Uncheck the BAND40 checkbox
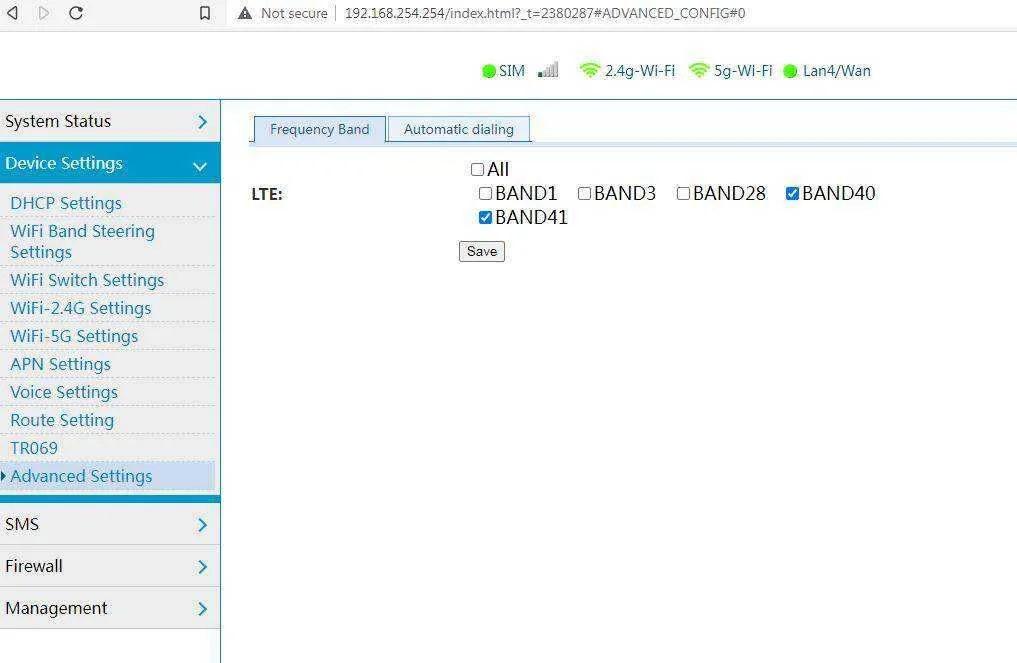1017x663 pixels. (x=792, y=193)
